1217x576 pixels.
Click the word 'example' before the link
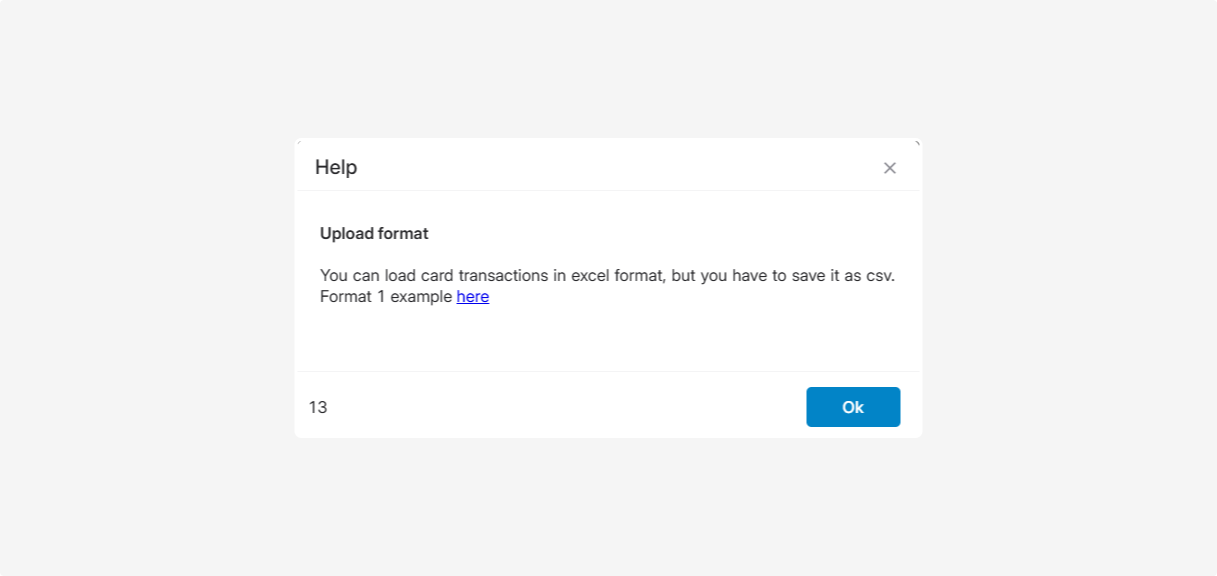click(x=421, y=297)
